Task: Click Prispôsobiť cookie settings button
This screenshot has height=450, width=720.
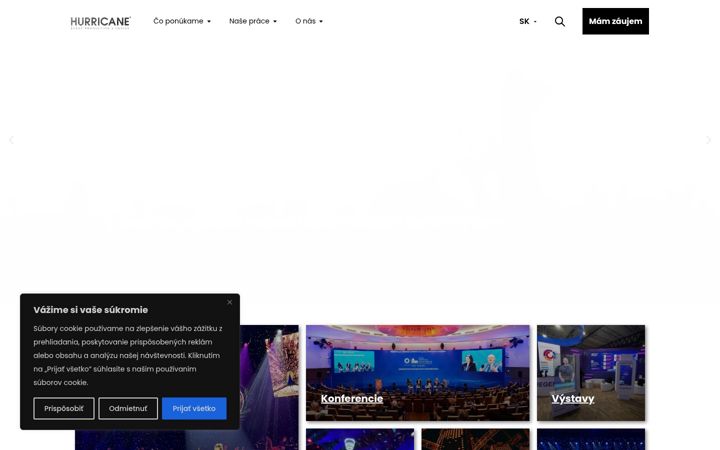Action: tap(64, 408)
